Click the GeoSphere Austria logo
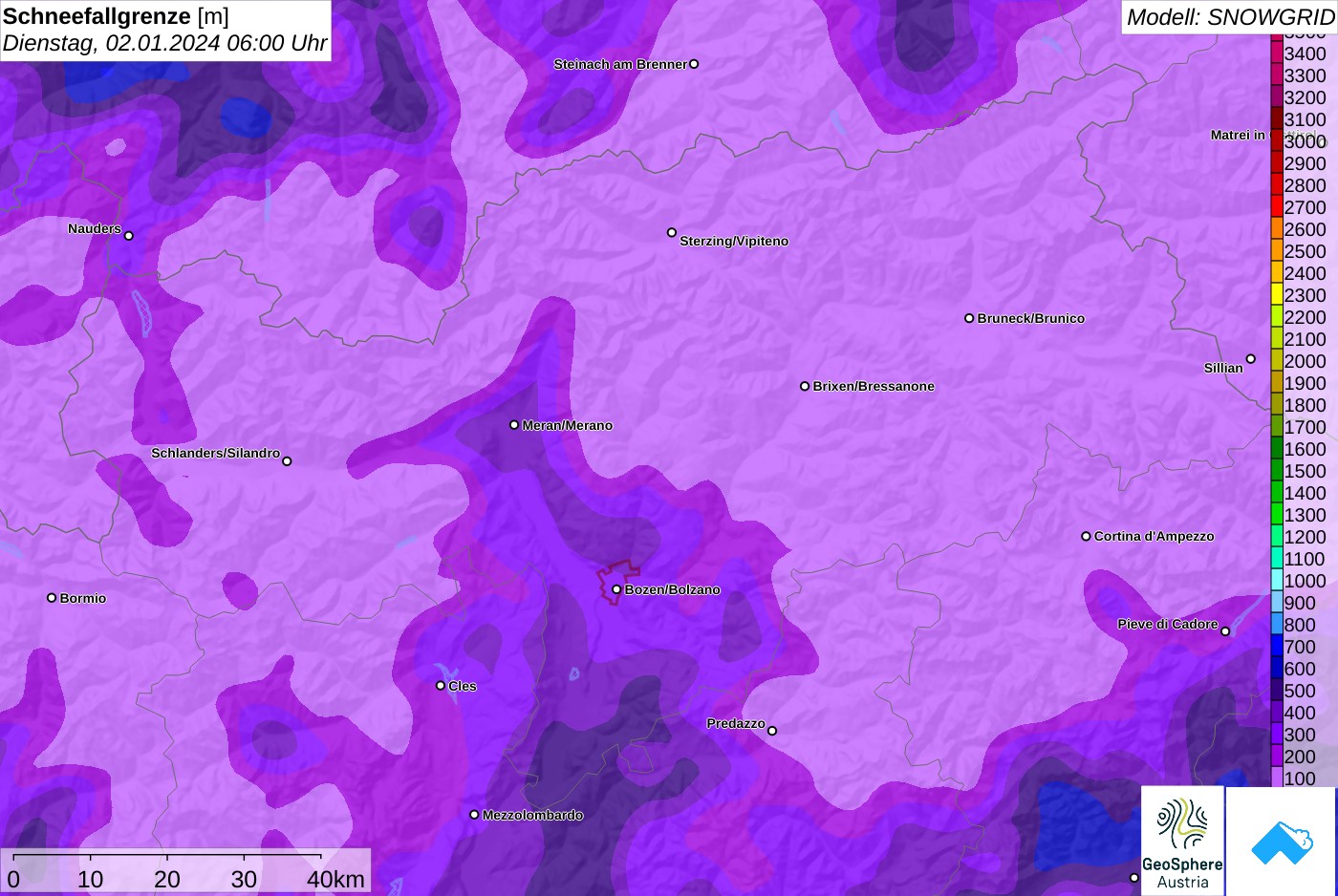This screenshot has height=896, width=1338. pyautogui.click(x=1183, y=842)
